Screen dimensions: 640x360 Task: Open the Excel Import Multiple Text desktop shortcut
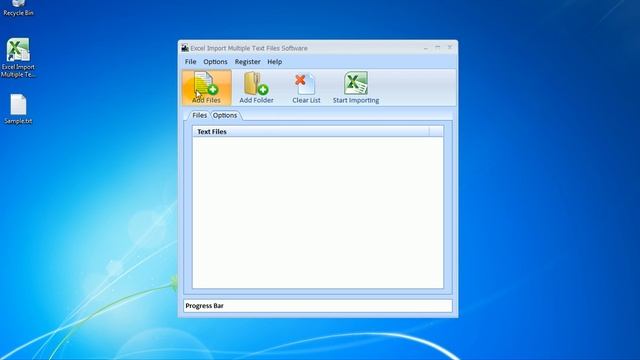18,58
